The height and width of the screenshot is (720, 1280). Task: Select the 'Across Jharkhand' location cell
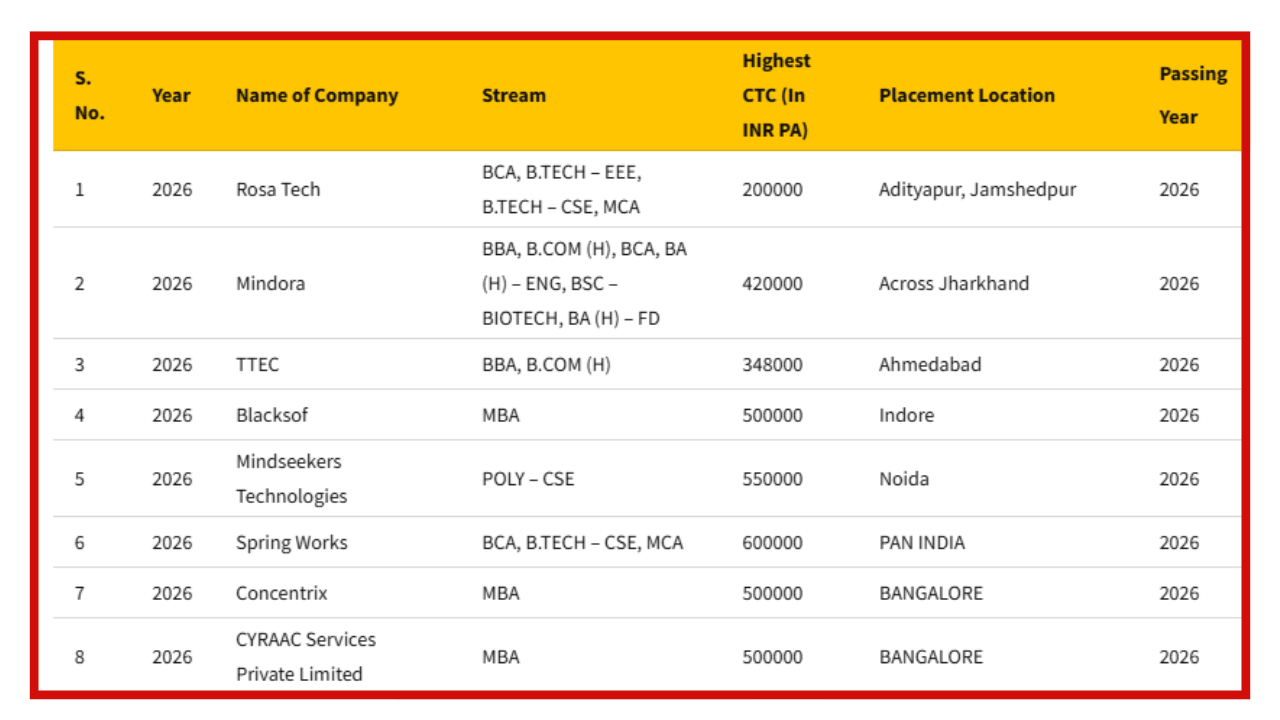[x=953, y=284]
